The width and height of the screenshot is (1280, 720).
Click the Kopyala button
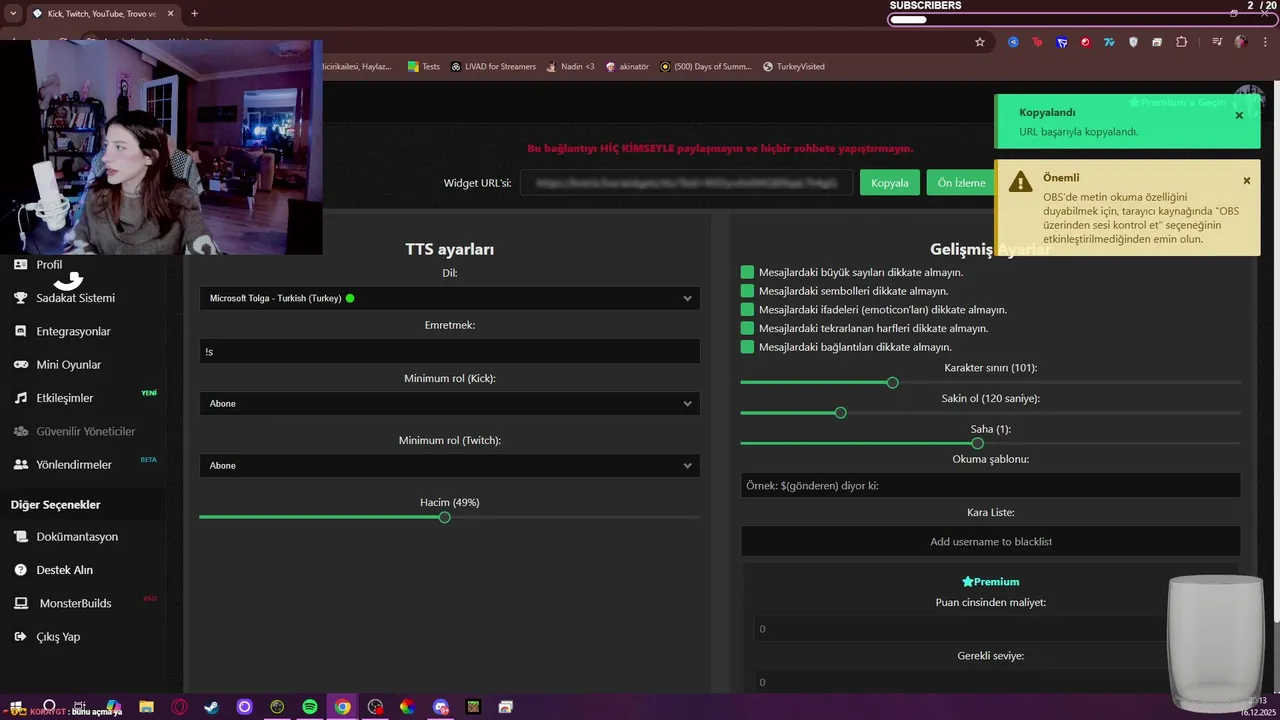pos(889,183)
